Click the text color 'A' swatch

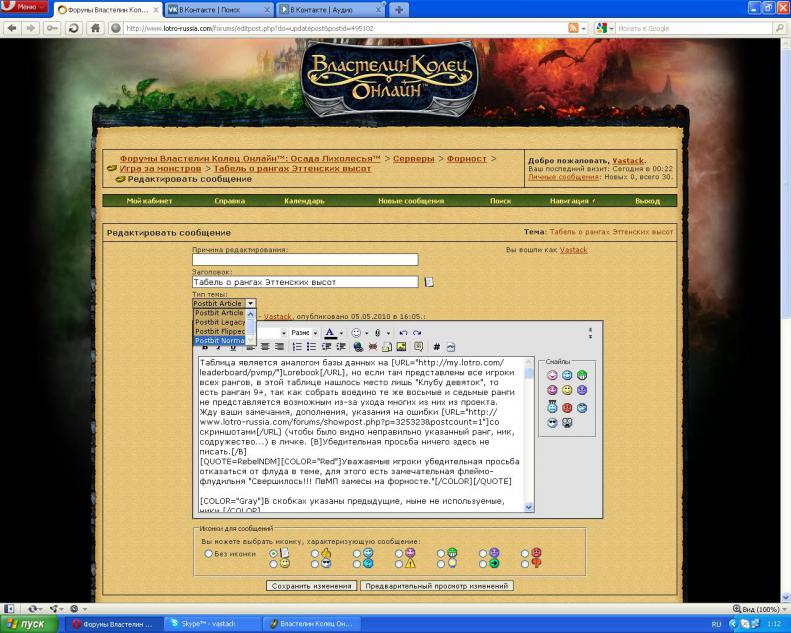[329, 333]
